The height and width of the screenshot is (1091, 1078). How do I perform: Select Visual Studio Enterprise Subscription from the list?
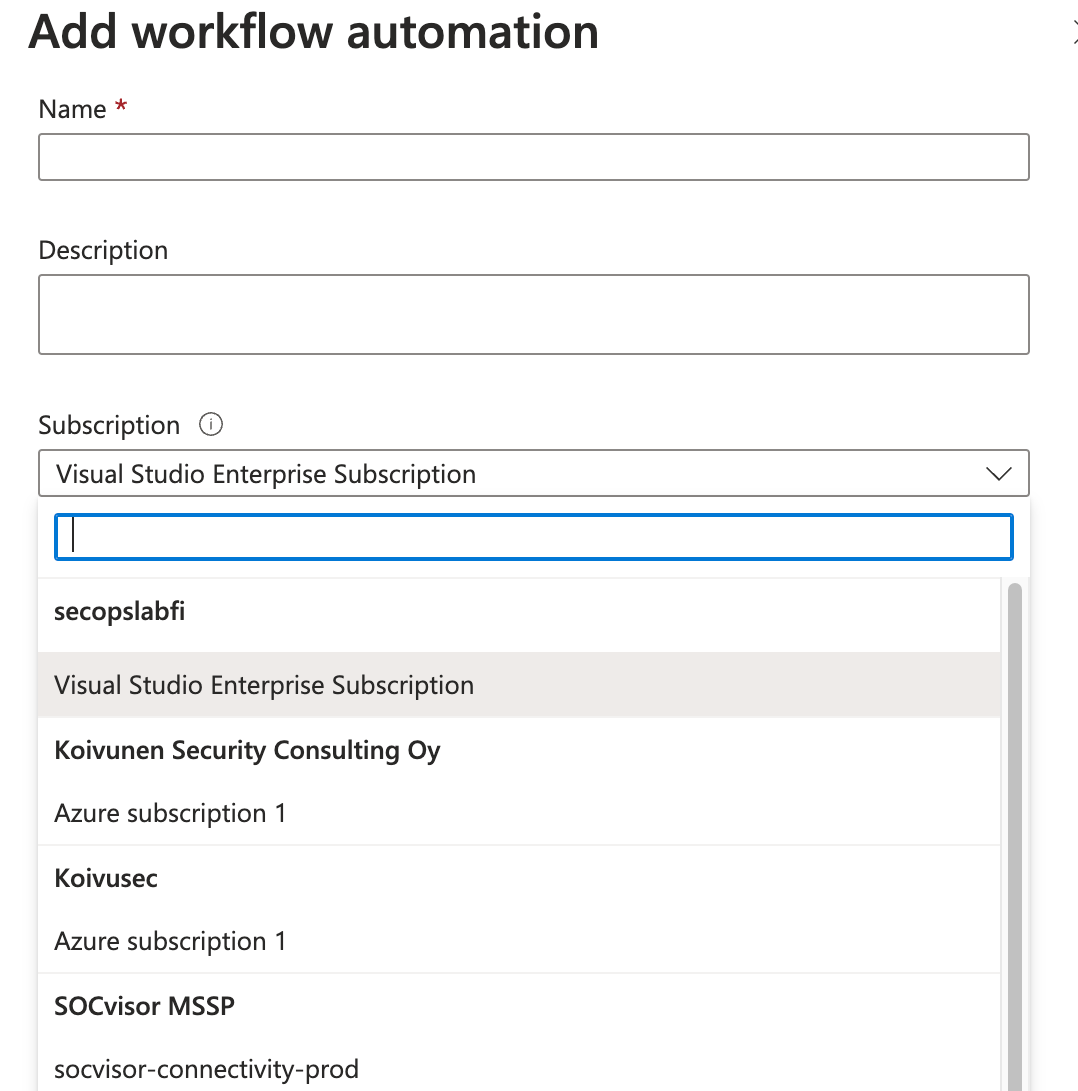pos(519,685)
